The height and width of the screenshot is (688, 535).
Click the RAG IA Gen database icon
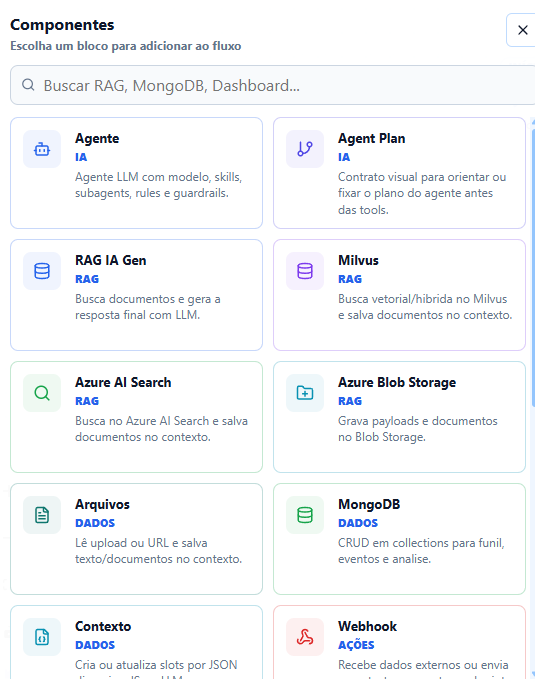click(42, 271)
